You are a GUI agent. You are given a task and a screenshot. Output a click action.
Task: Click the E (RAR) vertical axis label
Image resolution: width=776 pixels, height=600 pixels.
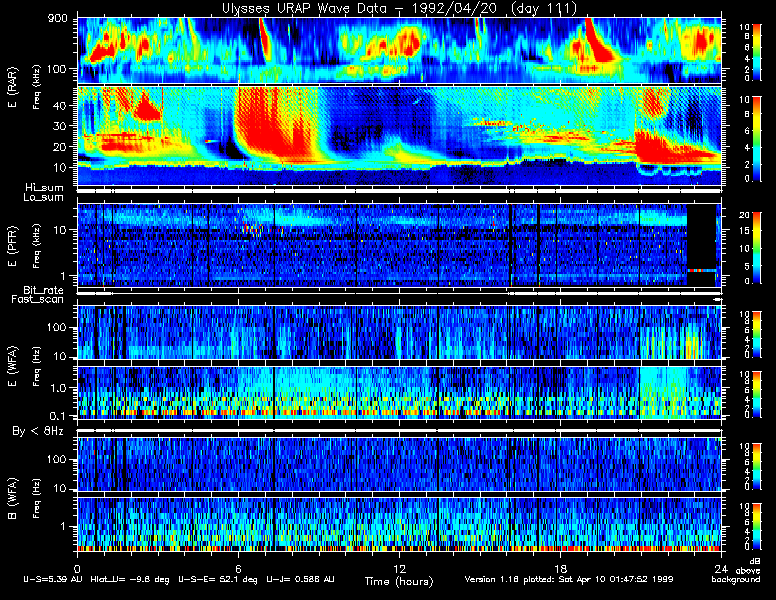[12, 87]
